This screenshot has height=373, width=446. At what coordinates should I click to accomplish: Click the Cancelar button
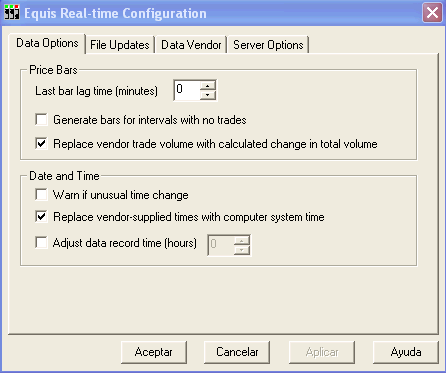[237, 352]
